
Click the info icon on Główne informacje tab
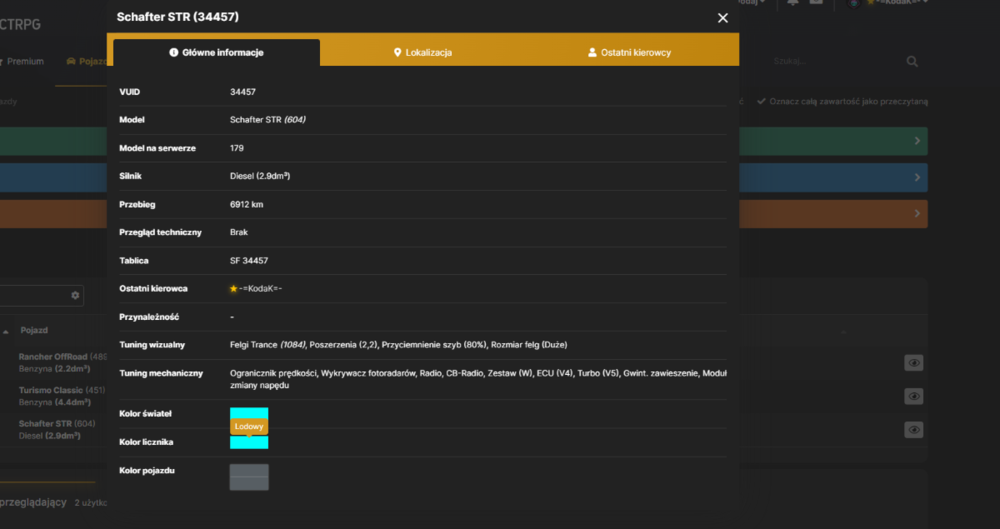click(x=173, y=52)
